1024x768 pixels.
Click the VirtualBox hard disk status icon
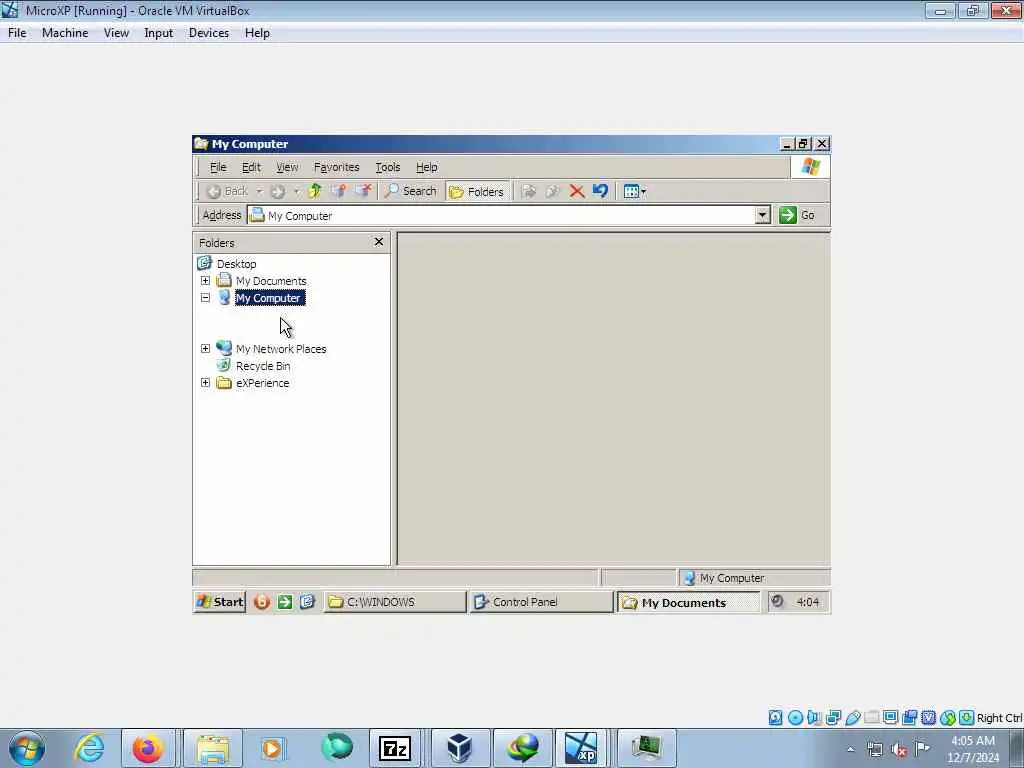coord(775,718)
